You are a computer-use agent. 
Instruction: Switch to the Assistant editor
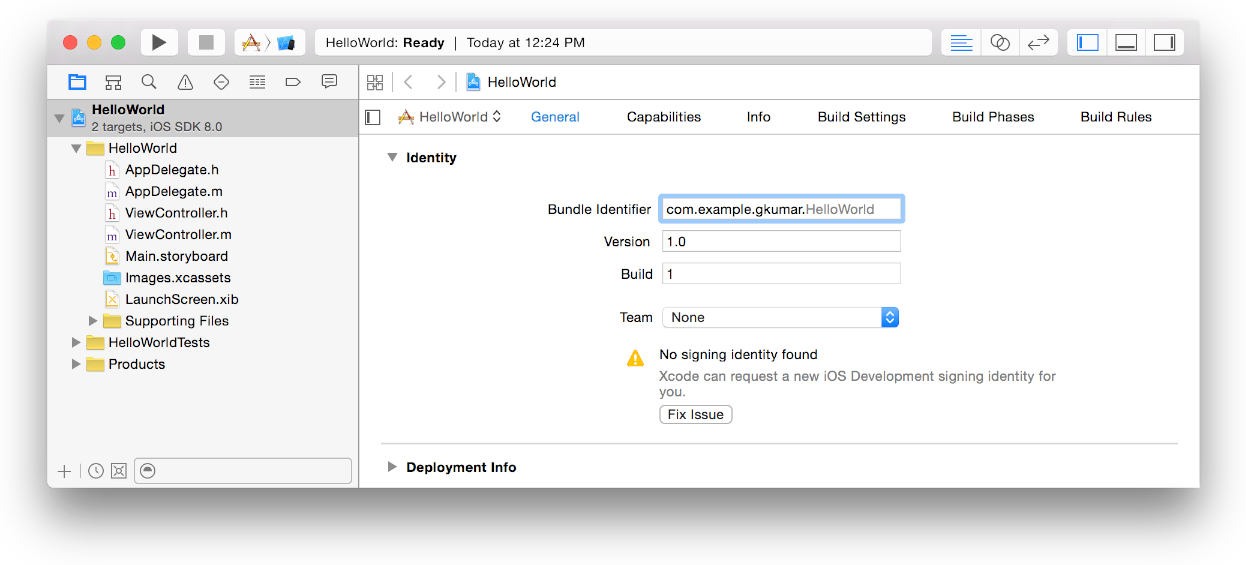click(x=1000, y=42)
